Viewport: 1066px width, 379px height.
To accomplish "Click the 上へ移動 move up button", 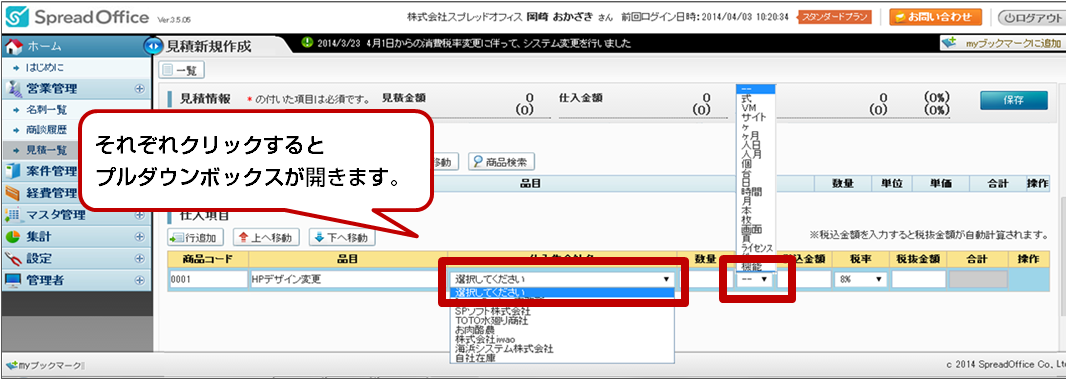I will point(266,237).
